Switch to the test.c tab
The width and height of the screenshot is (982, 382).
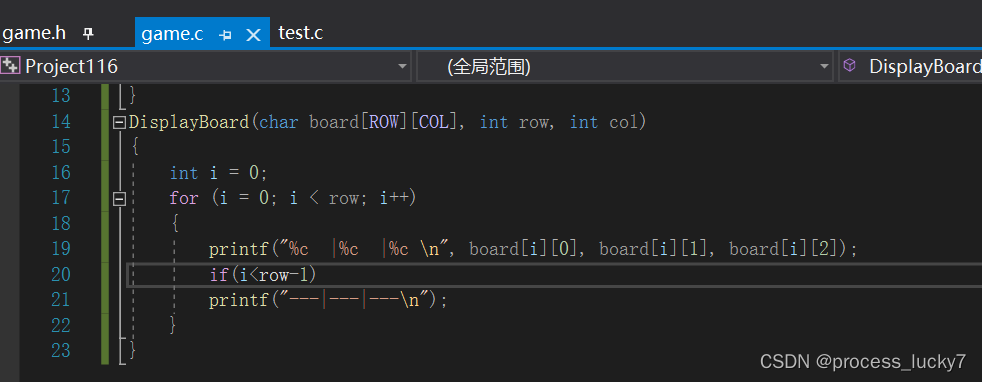(x=301, y=33)
